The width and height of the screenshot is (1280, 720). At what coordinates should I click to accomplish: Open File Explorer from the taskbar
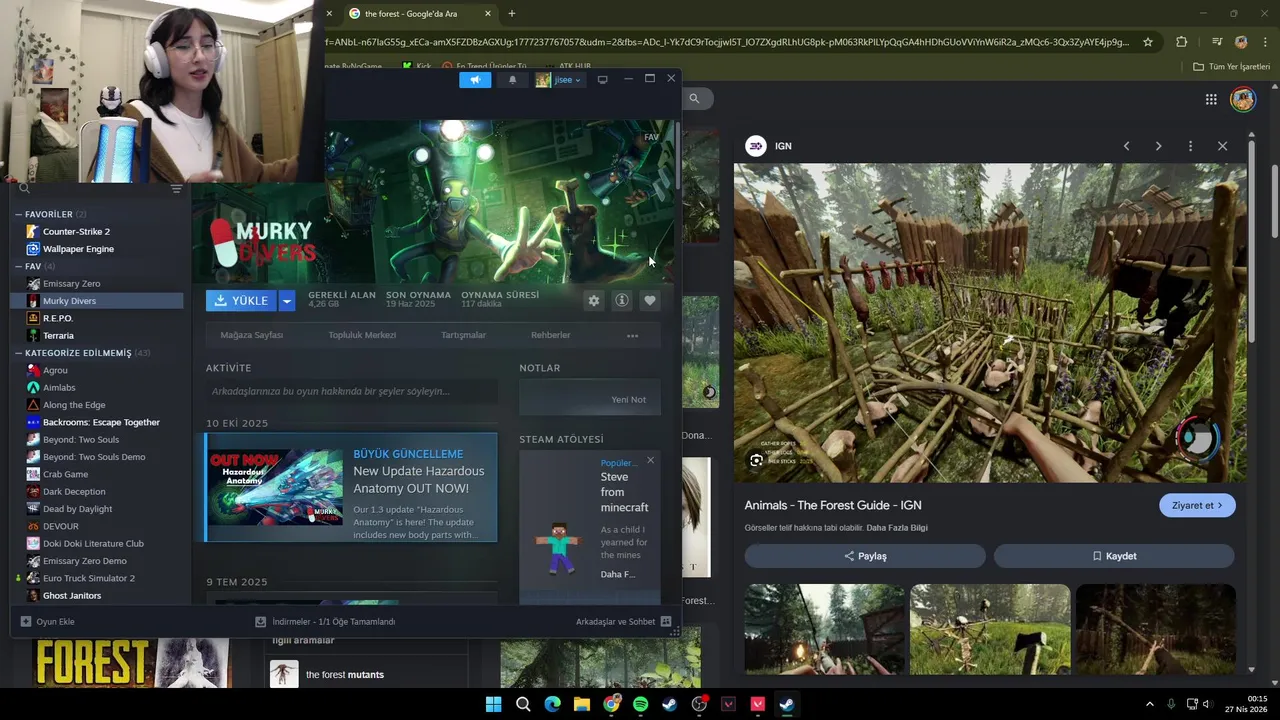point(581,704)
